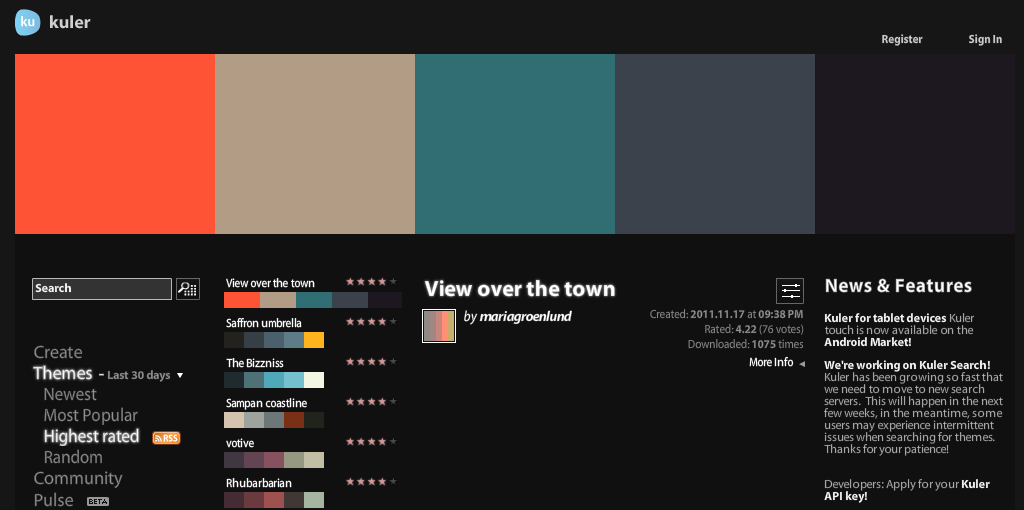Click the Rhubarbarian palette strip

point(274,500)
